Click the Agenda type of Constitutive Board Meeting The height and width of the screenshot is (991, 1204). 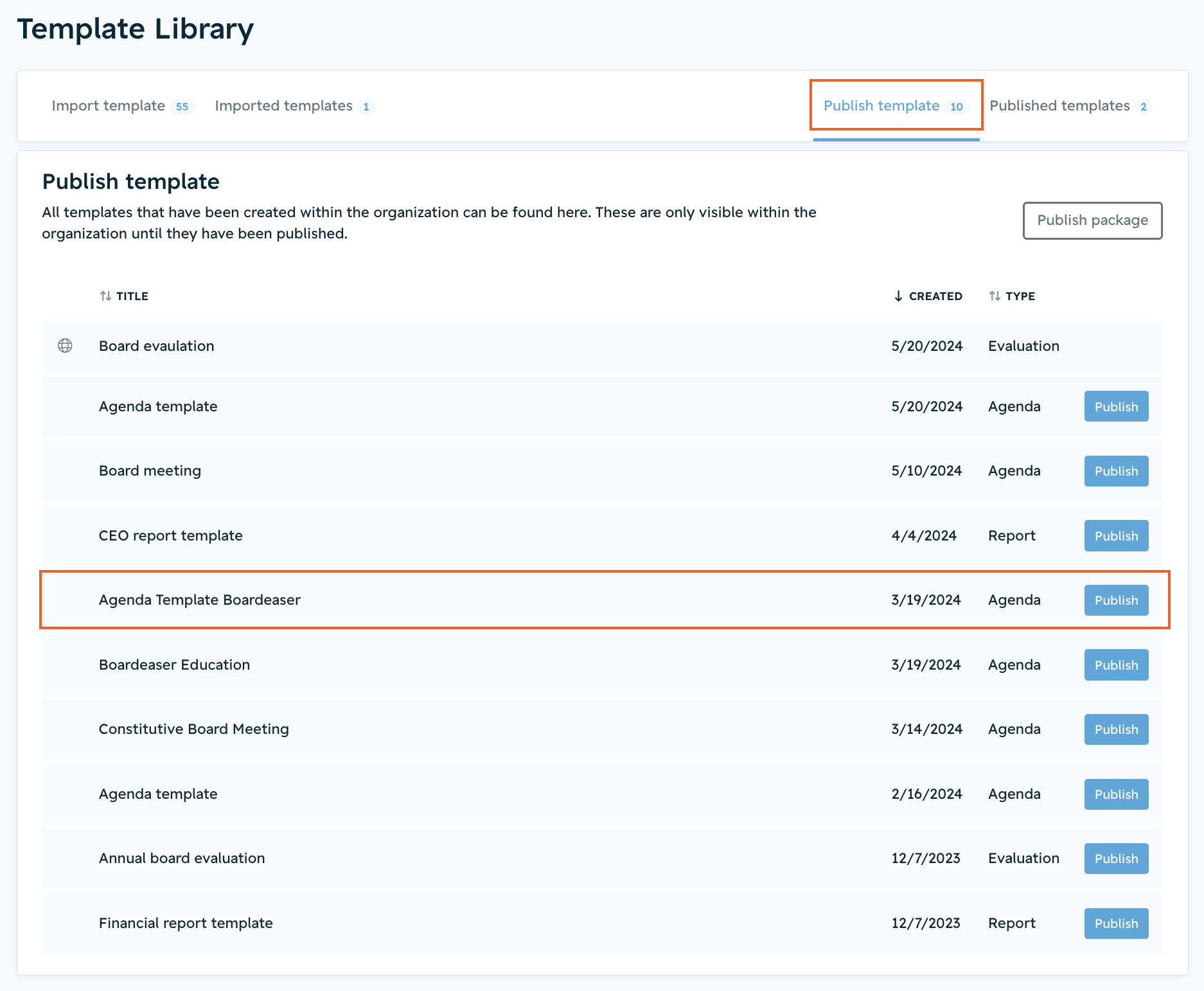[x=1014, y=729]
